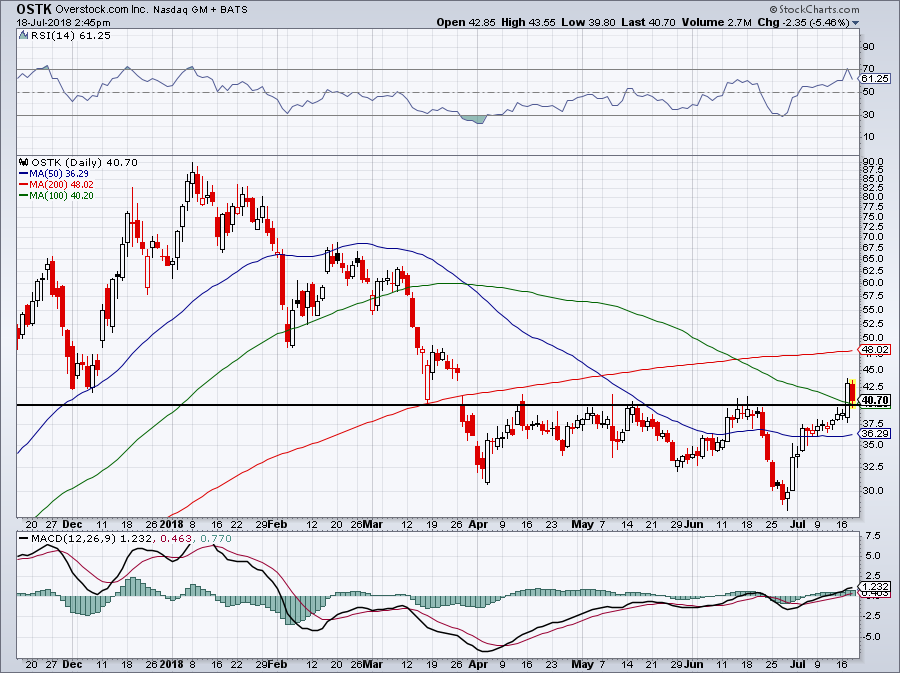
Task: Click the black line marker before MACD(12,26,9)
Action: 24,539
